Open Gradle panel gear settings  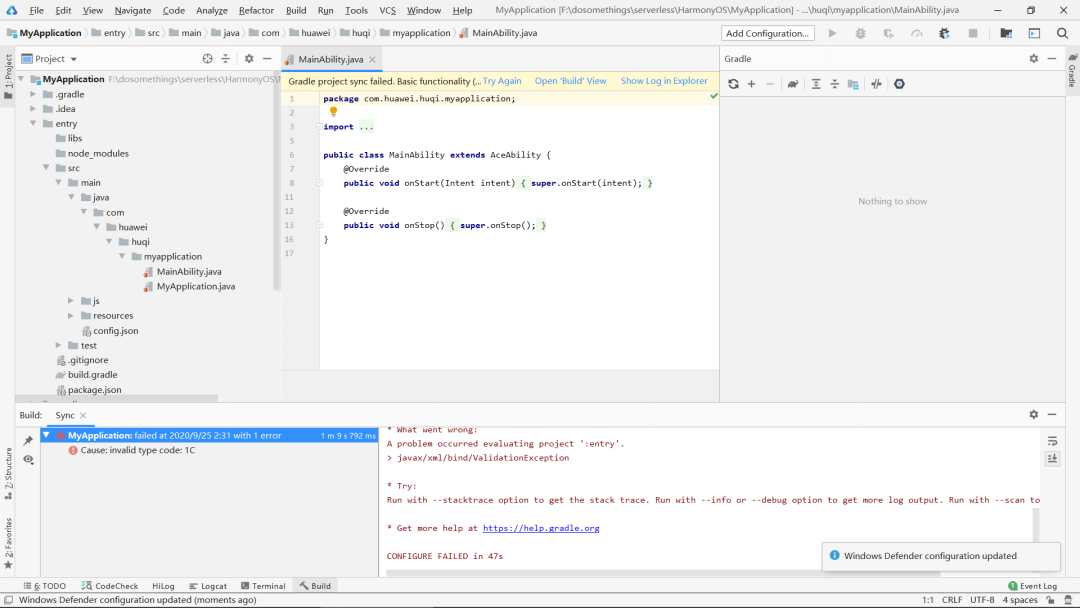click(x=1033, y=59)
